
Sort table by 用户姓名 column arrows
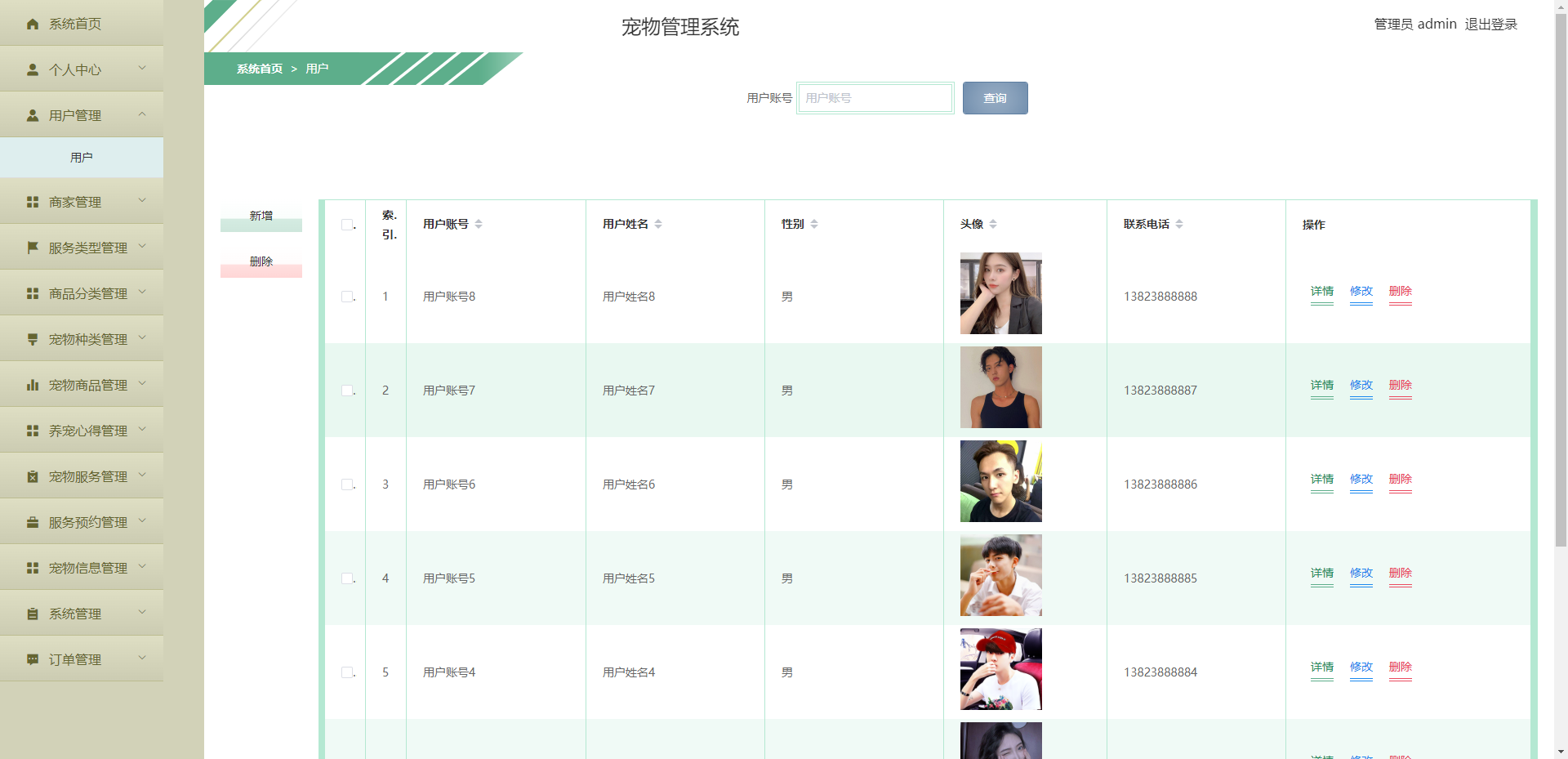click(658, 223)
